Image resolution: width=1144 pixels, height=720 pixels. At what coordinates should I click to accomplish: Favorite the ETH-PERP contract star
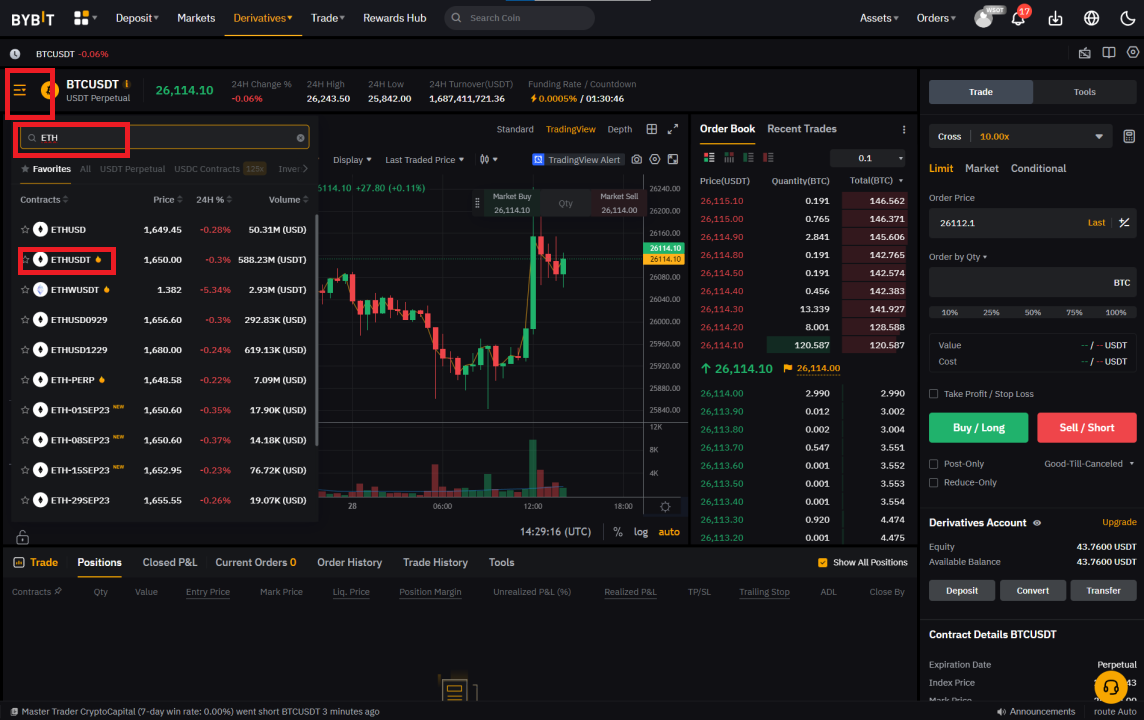[x=25, y=380]
